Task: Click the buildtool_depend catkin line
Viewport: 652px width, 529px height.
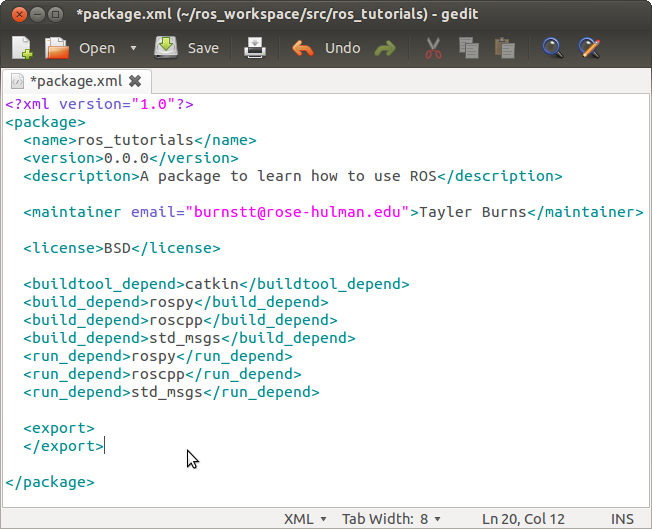Action: pos(216,284)
